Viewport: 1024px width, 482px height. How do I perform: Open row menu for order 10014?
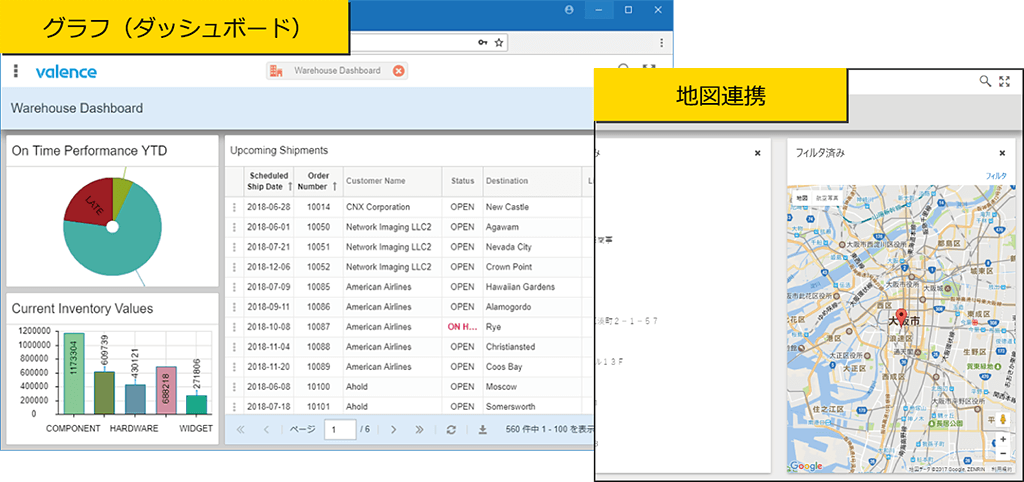point(234,207)
